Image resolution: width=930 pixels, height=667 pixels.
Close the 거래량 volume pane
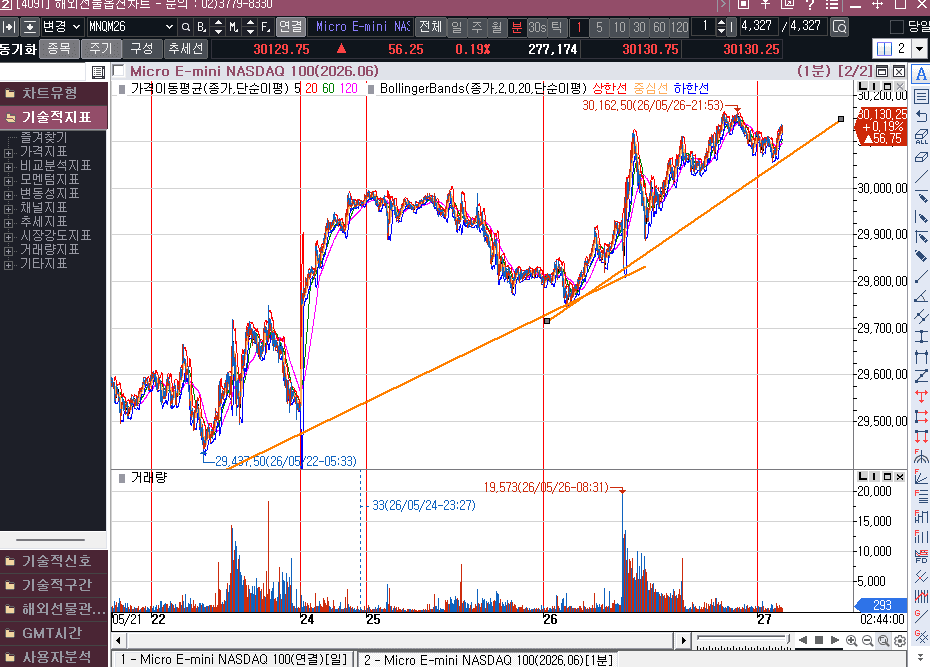tap(900, 477)
